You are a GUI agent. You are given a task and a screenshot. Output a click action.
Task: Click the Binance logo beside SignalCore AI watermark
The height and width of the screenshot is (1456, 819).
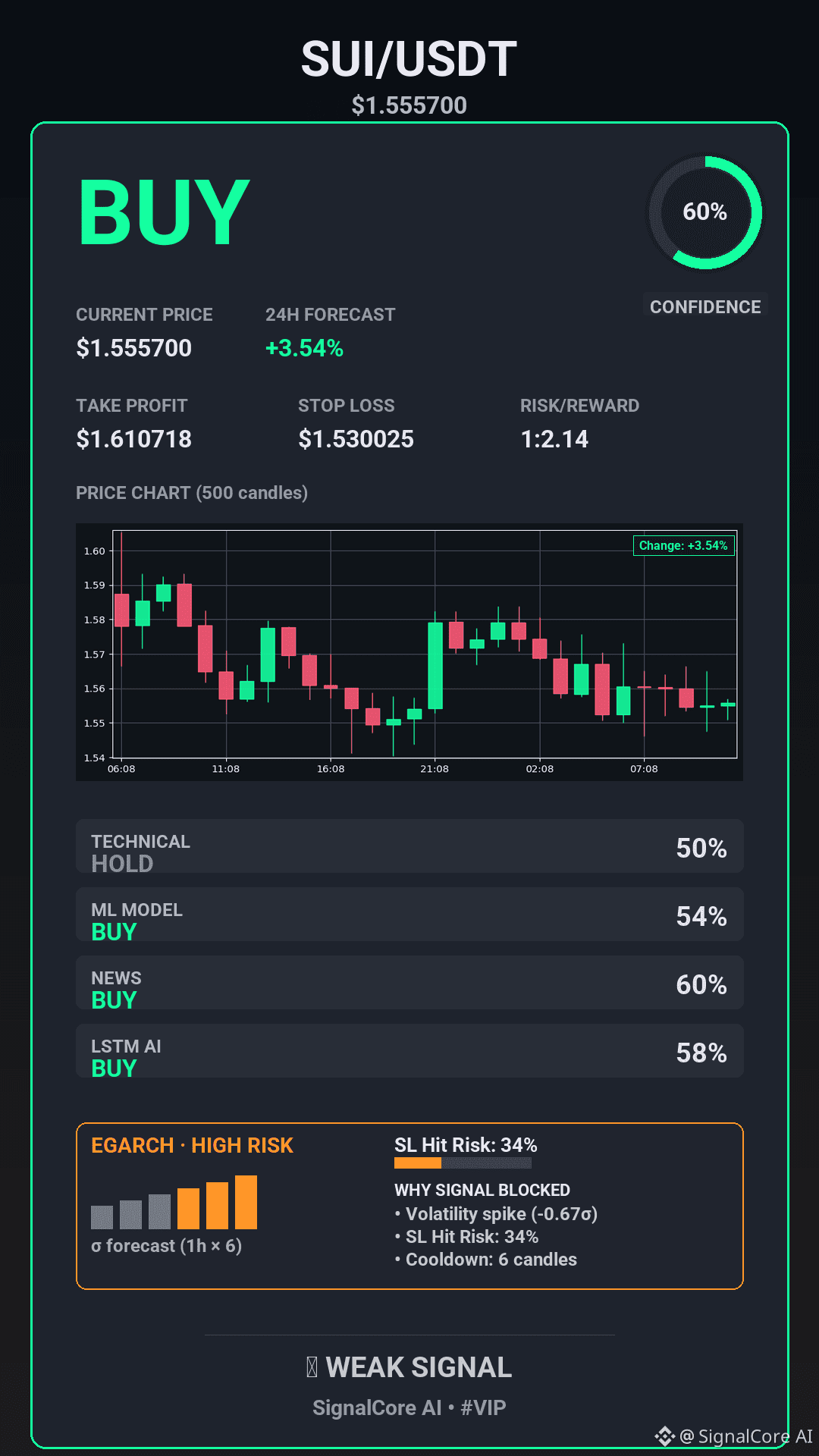click(x=664, y=1436)
